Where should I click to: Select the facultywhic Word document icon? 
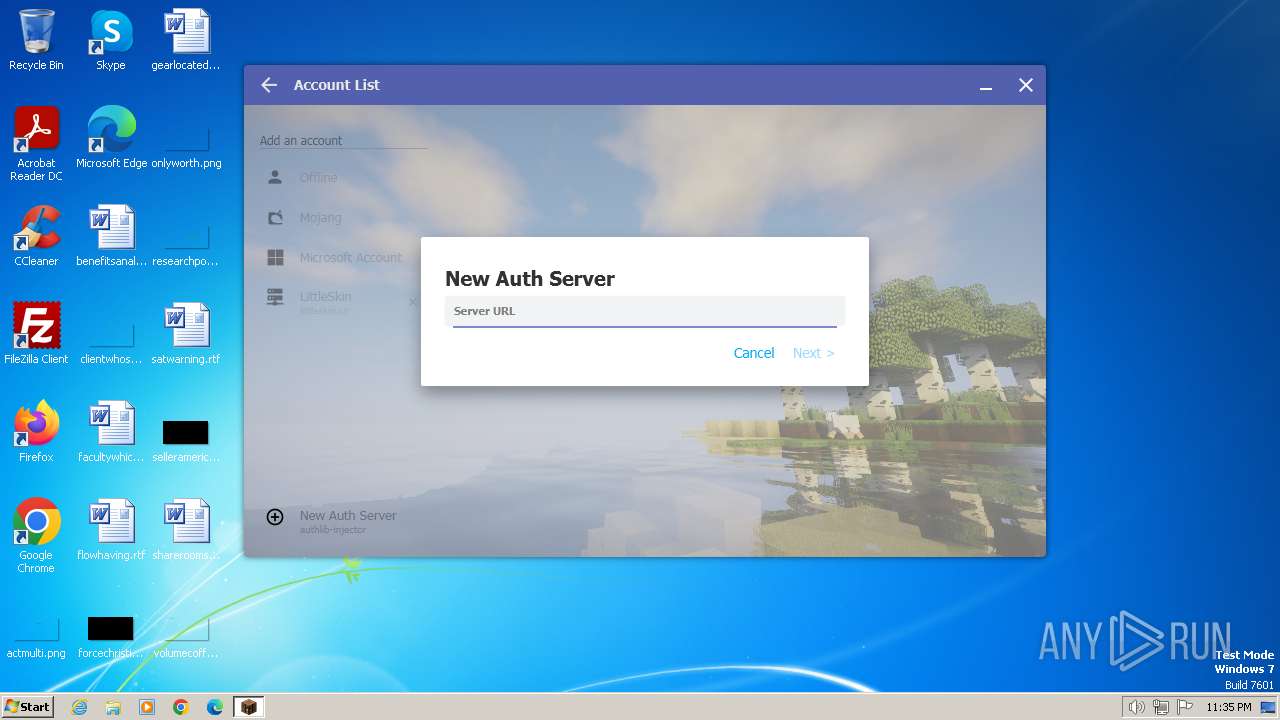pos(111,432)
